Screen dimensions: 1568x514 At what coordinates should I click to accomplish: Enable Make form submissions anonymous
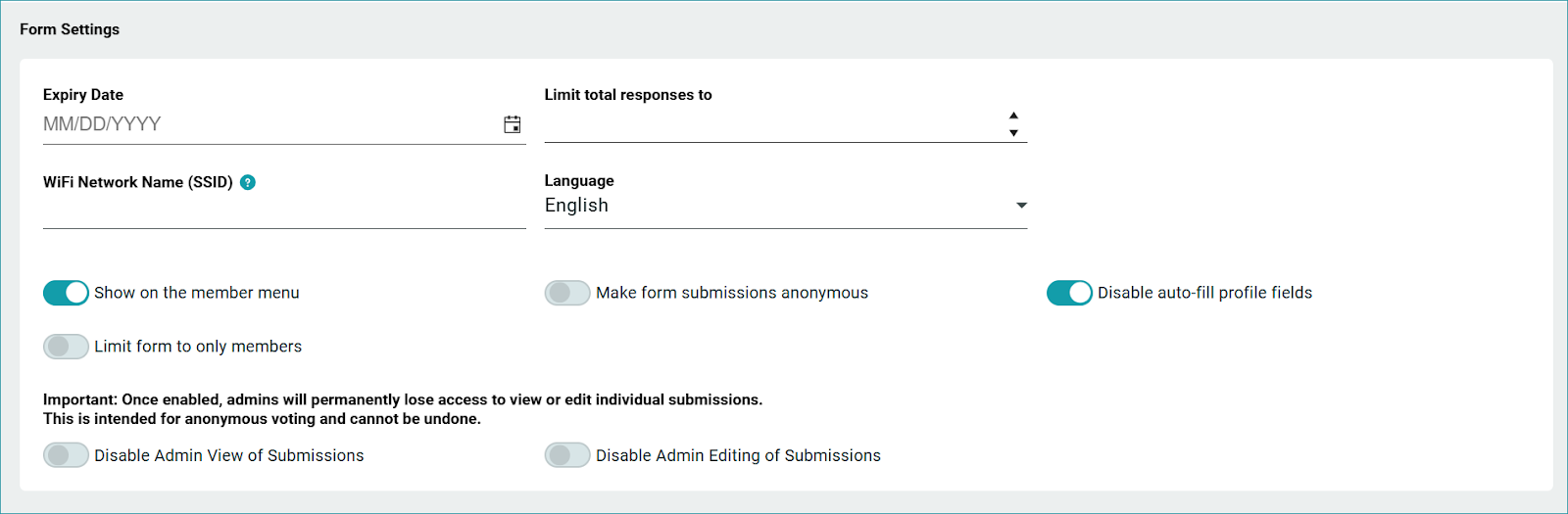click(x=567, y=293)
